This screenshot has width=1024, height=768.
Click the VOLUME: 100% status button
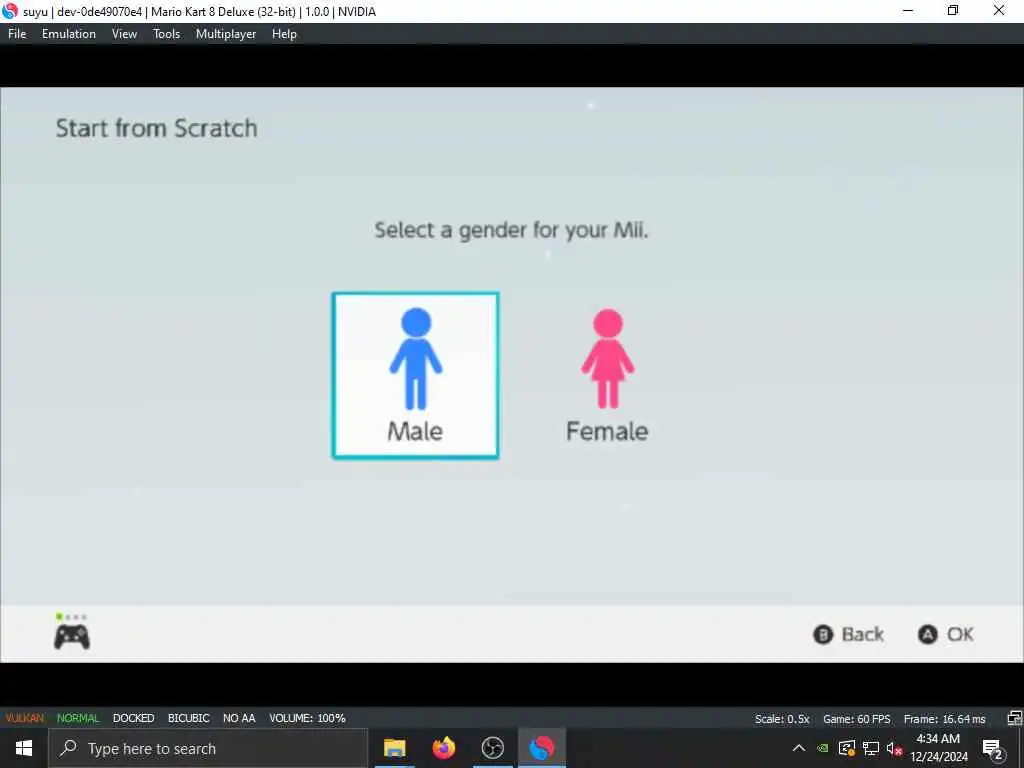tap(307, 718)
